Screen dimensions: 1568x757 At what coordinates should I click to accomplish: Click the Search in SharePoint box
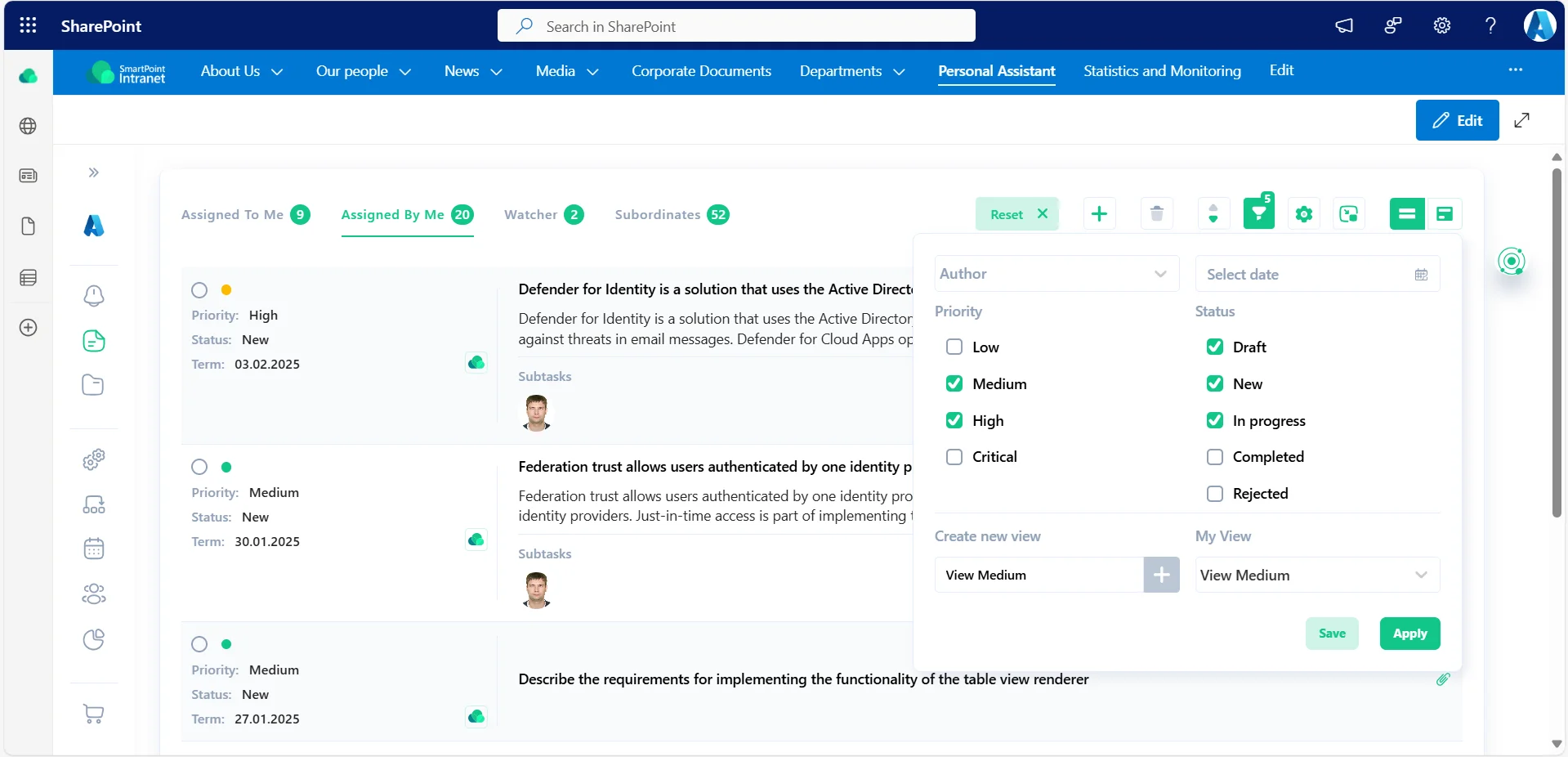(736, 26)
